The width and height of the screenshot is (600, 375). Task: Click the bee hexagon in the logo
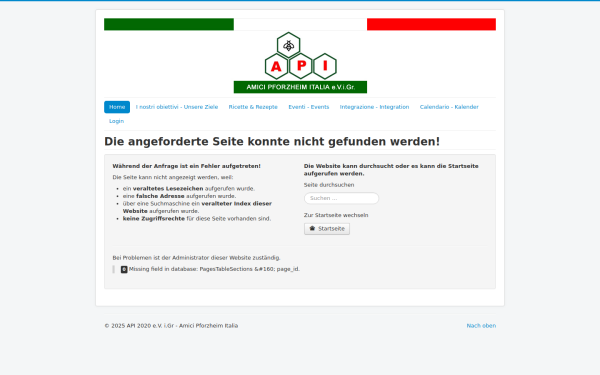coord(289,45)
